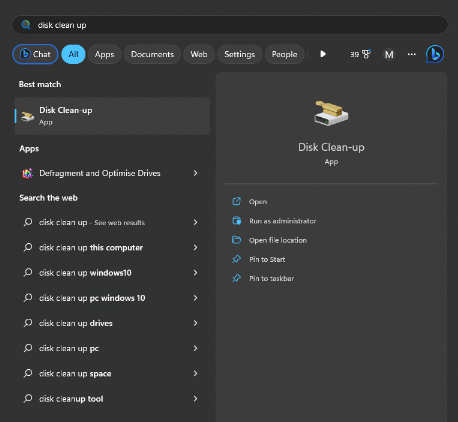Image resolution: width=458 pixels, height=422 pixels.
Task: Switch to the Settings filter tab
Action: pos(240,54)
